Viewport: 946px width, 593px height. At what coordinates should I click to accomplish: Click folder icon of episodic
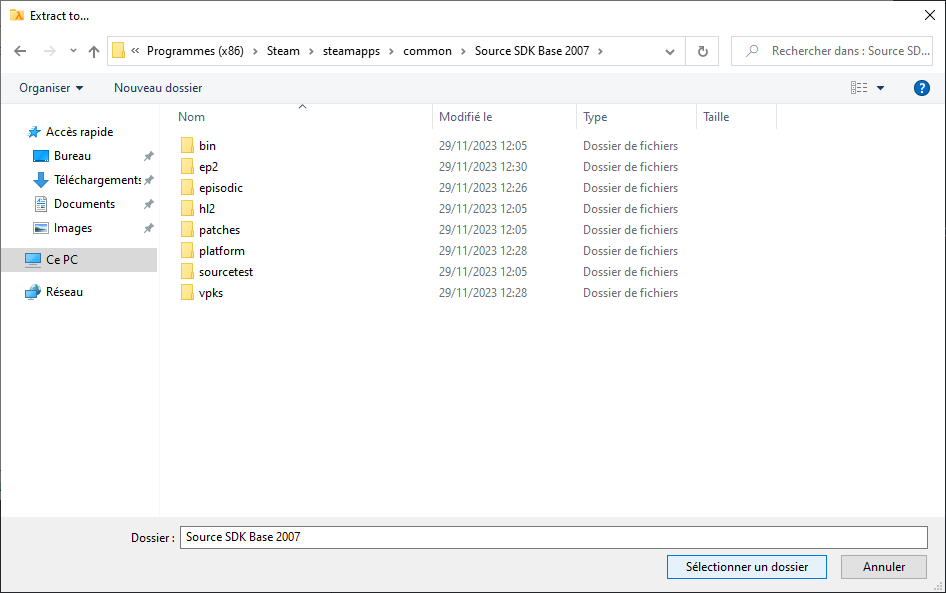pyautogui.click(x=187, y=188)
